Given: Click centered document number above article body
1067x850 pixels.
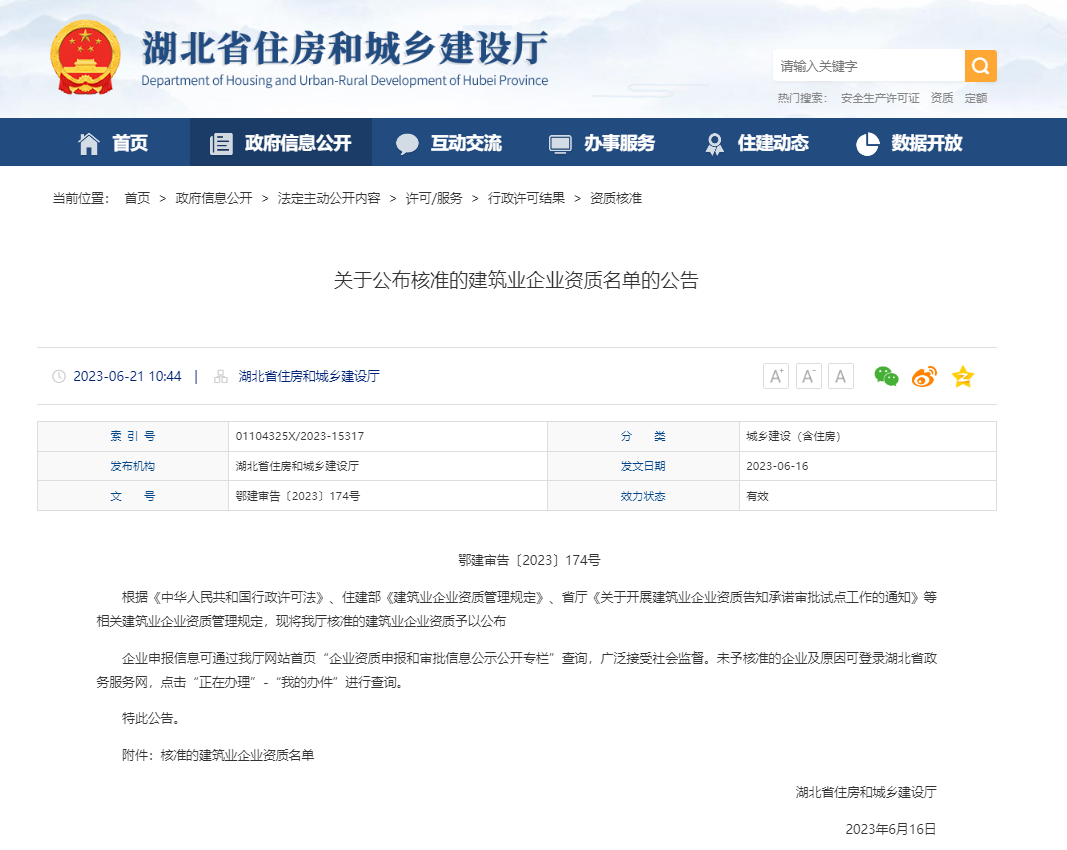Looking at the screenshot, I should 529,560.
